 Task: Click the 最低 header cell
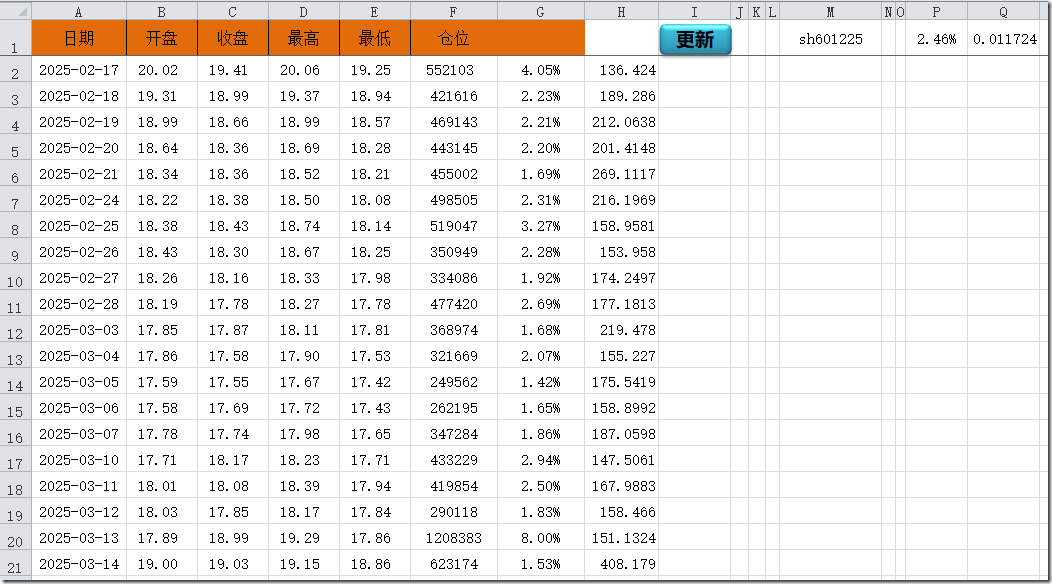[375, 38]
